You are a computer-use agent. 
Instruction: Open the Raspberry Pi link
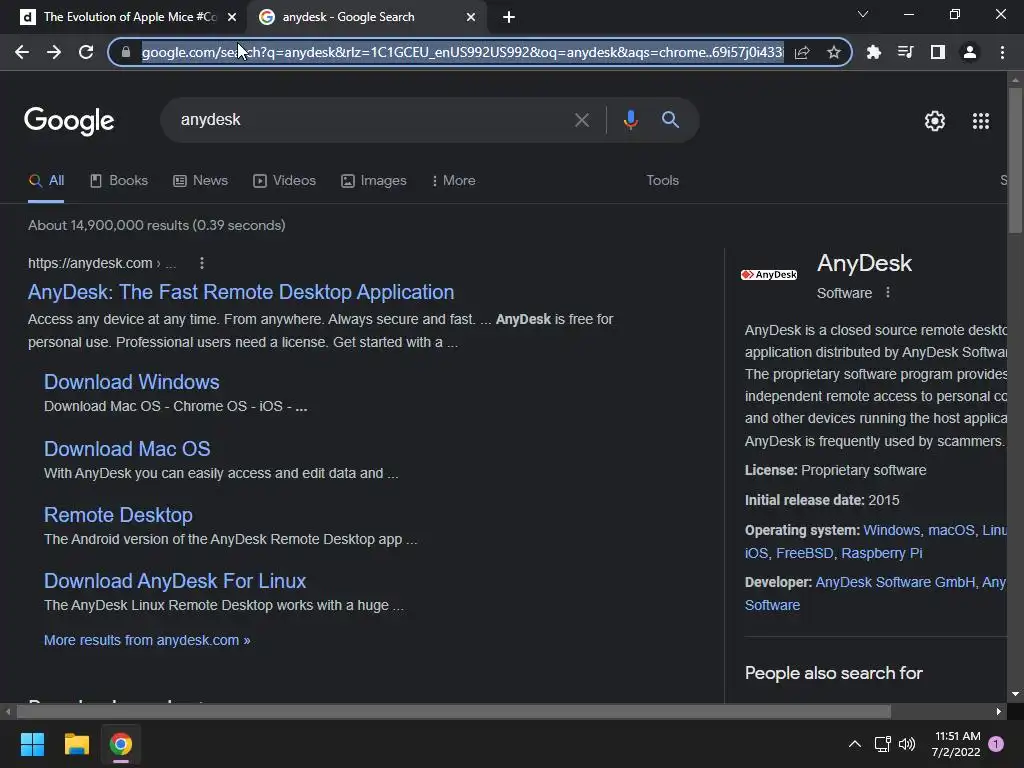coord(882,553)
